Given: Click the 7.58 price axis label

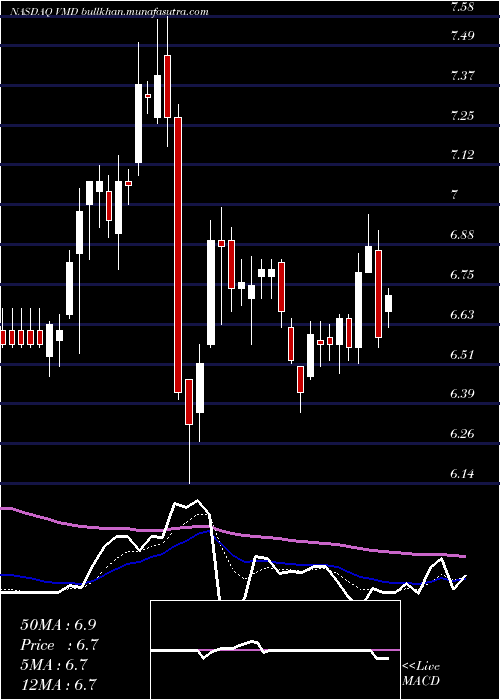Looking at the screenshot, I should (x=462, y=8).
